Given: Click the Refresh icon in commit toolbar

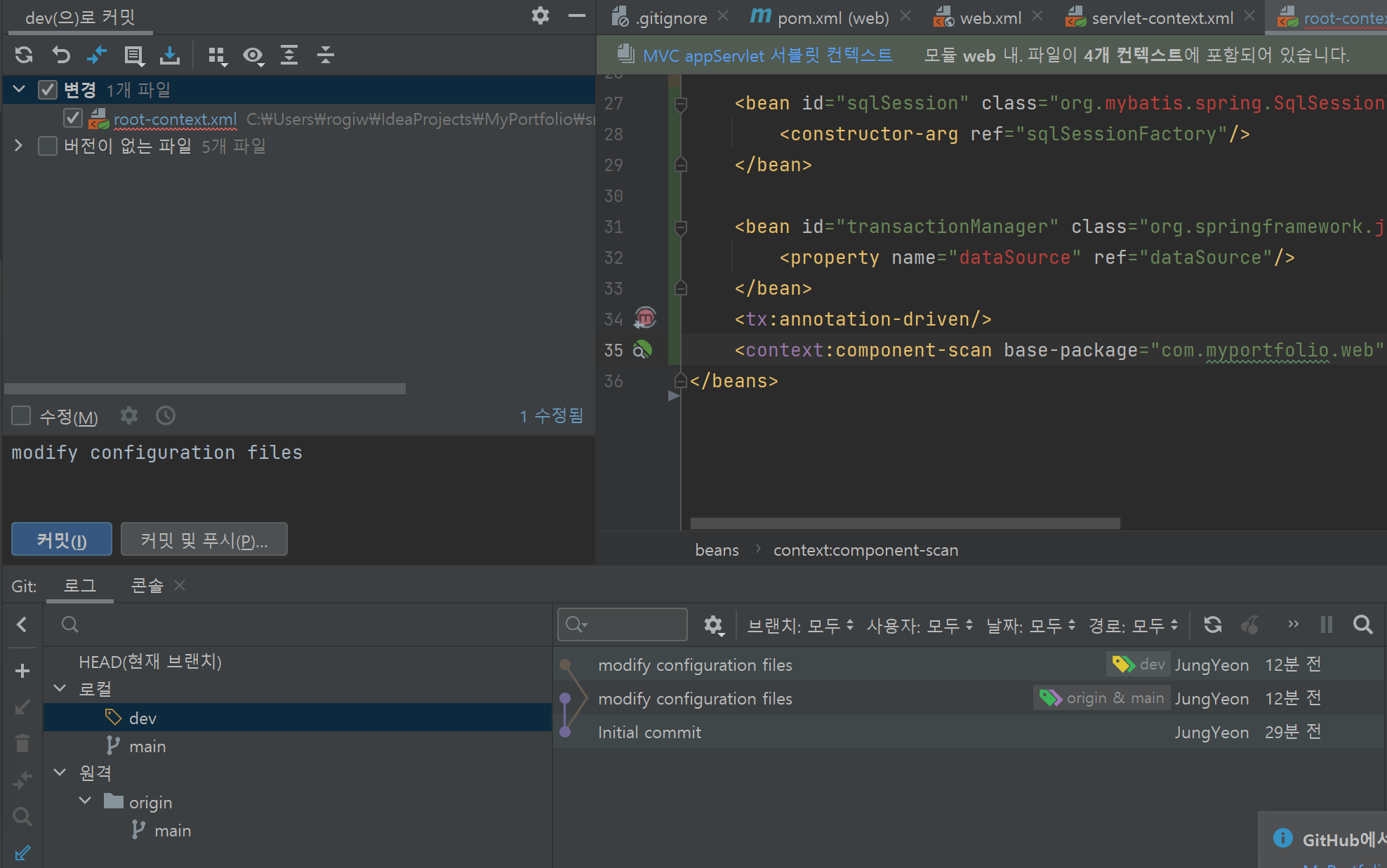Looking at the screenshot, I should pyautogui.click(x=24, y=55).
